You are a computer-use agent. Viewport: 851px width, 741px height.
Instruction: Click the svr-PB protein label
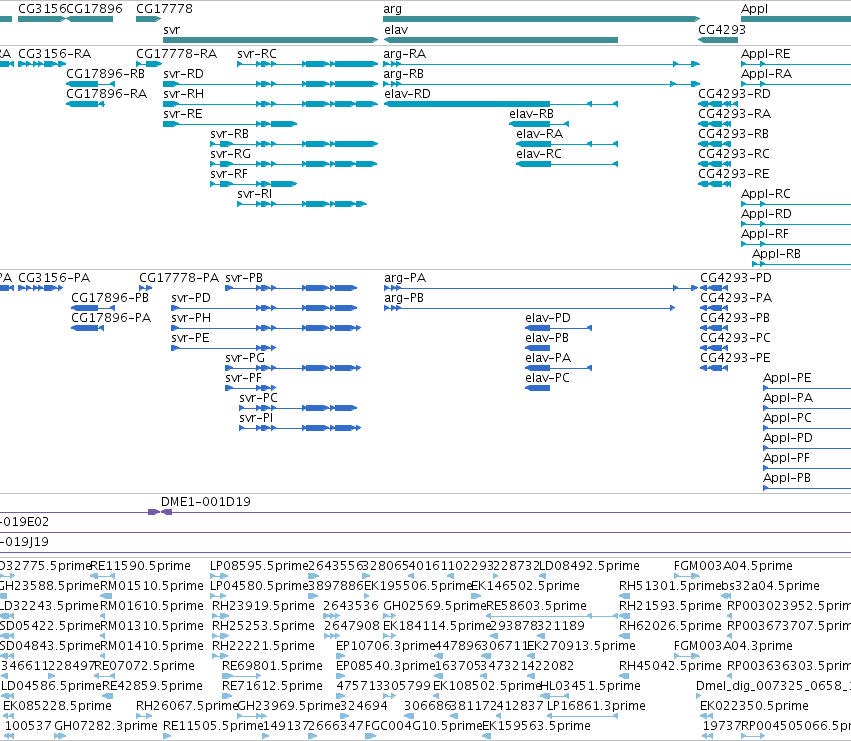244,278
